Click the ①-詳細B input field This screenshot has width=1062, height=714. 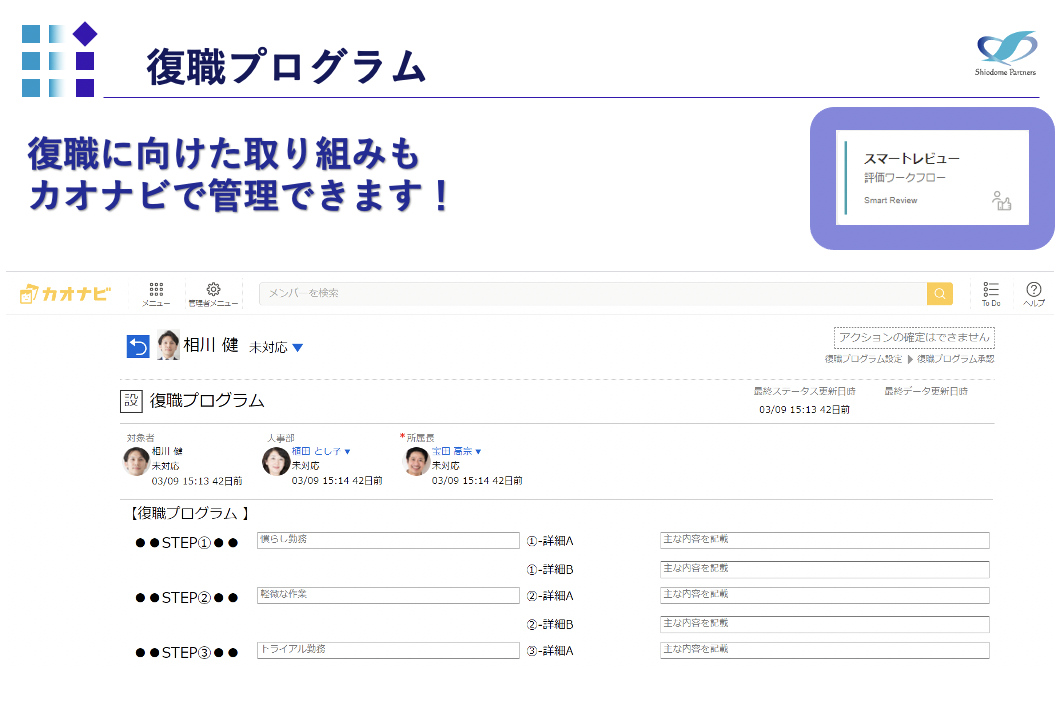[x=824, y=569]
